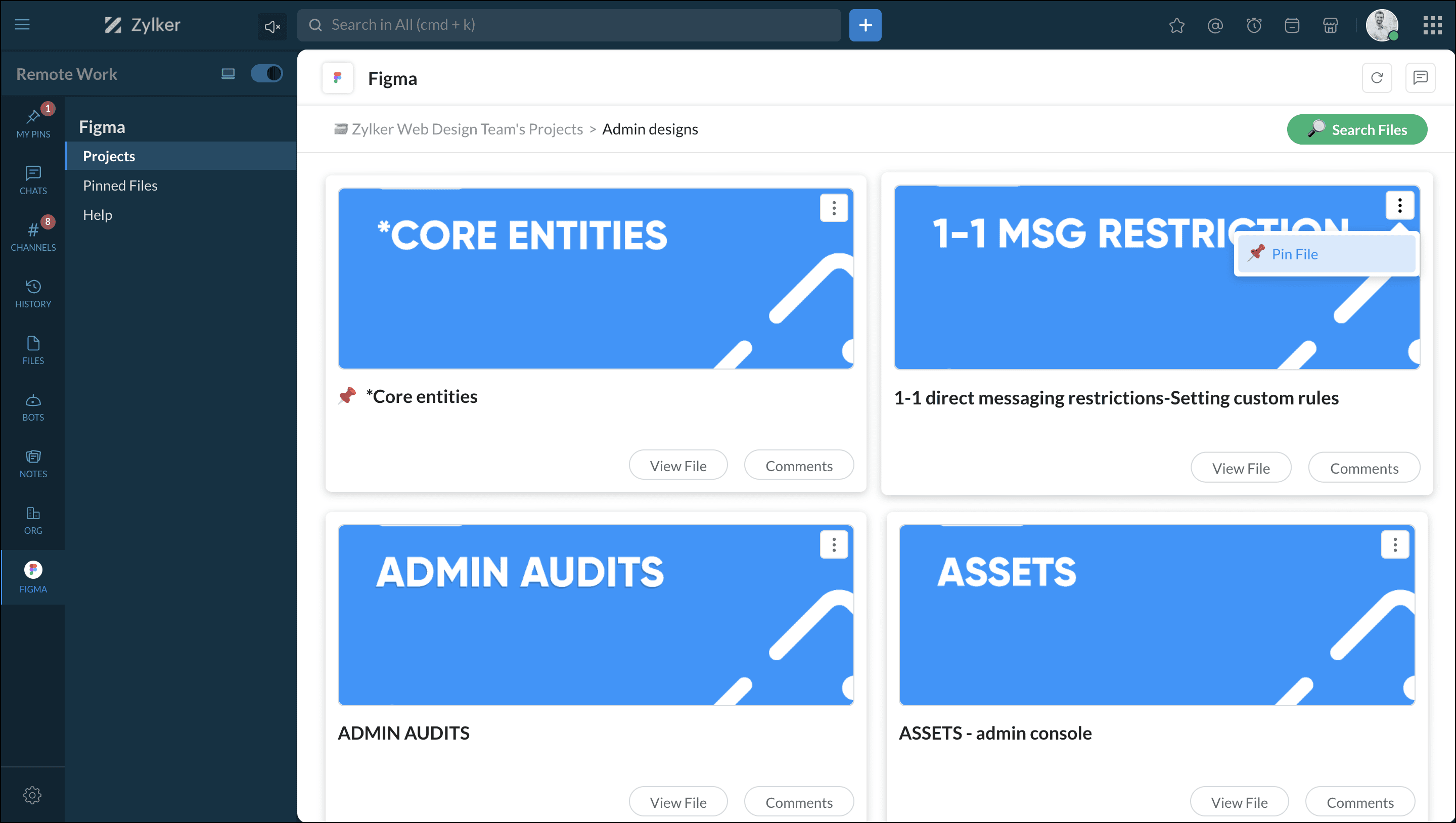Unpin the *Core entities file pin
Screen dimensions: 1456x823
[347, 396]
